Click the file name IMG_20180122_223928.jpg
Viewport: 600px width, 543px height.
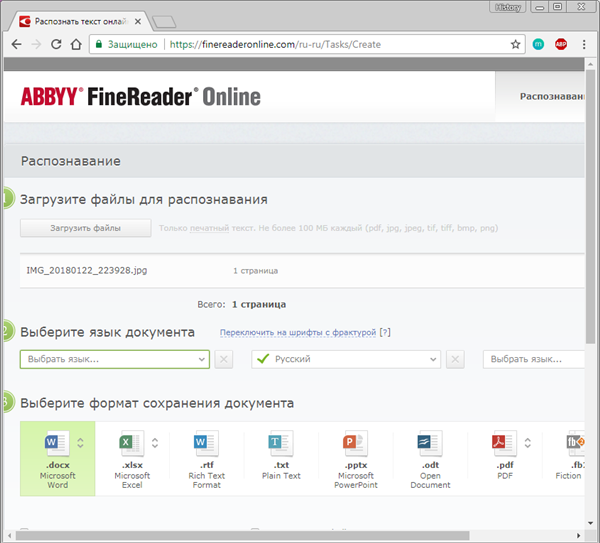pos(86,271)
